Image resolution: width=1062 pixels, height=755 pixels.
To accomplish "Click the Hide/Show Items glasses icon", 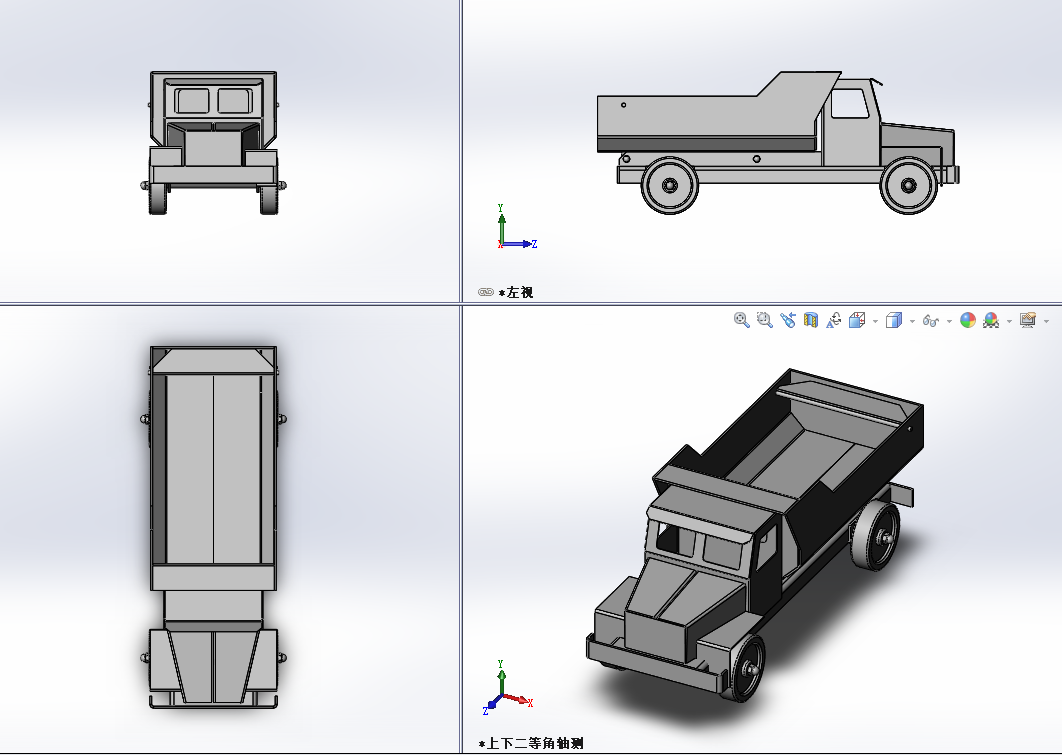I will tap(931, 321).
